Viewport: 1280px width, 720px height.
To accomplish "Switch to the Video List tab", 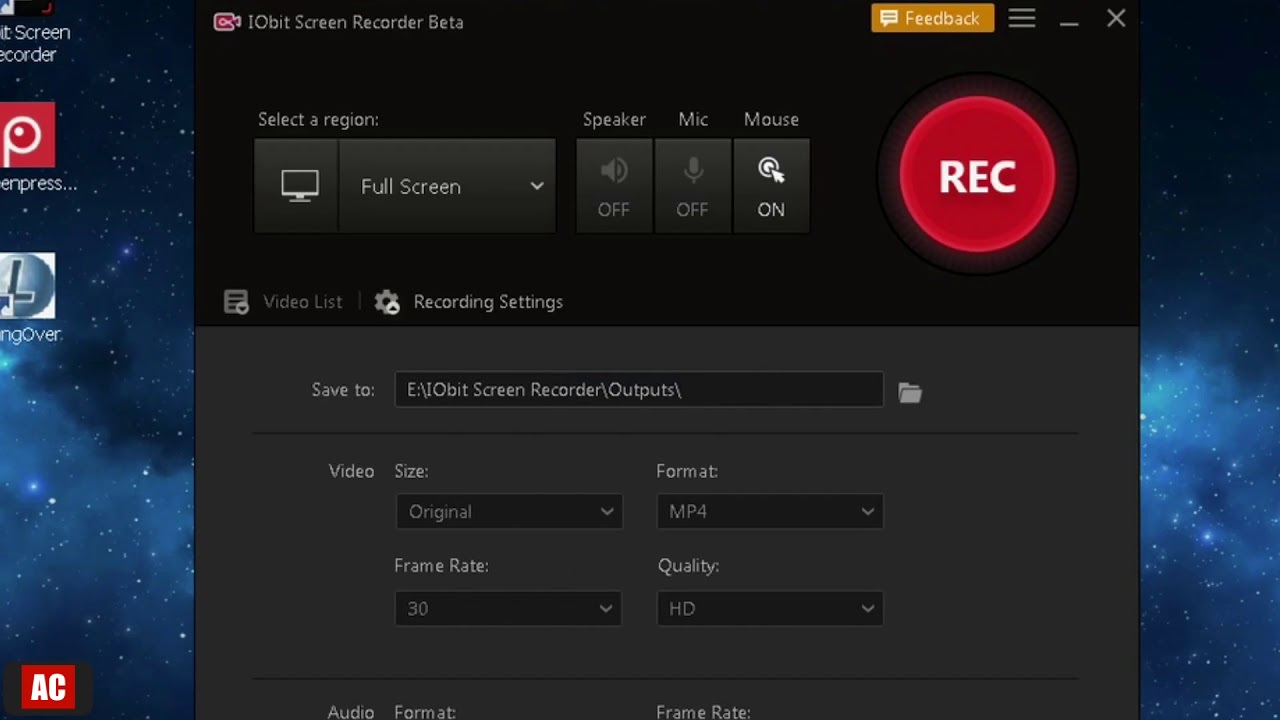I will click(283, 302).
